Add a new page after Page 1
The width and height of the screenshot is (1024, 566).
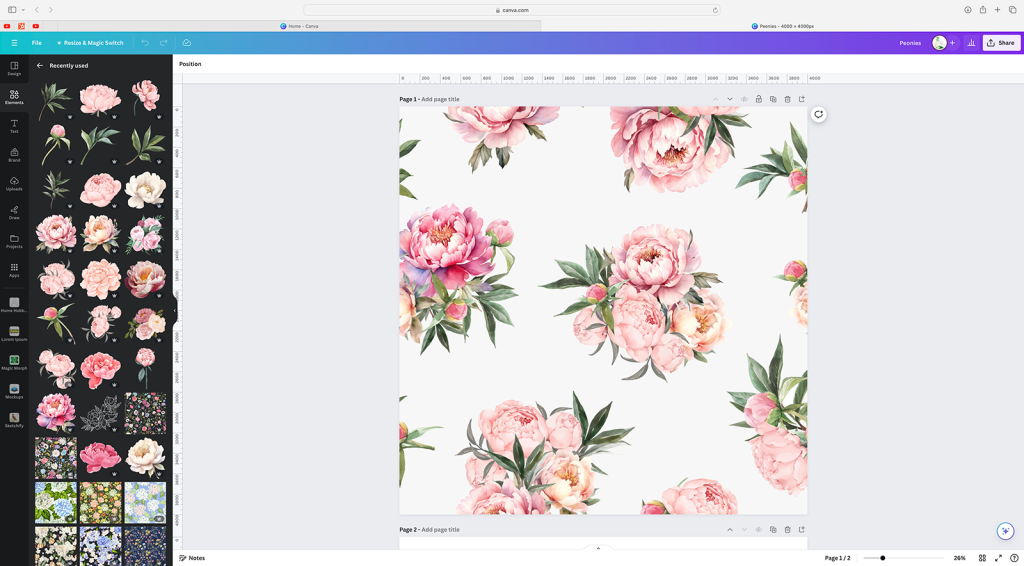point(801,99)
